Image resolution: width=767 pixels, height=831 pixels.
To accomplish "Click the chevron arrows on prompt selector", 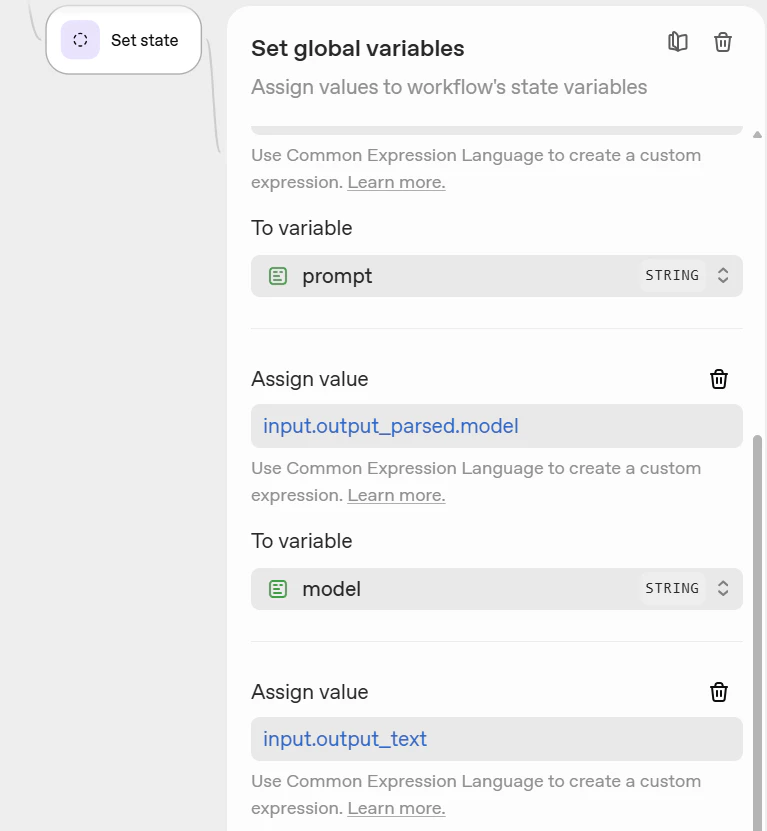I will tap(723, 276).
